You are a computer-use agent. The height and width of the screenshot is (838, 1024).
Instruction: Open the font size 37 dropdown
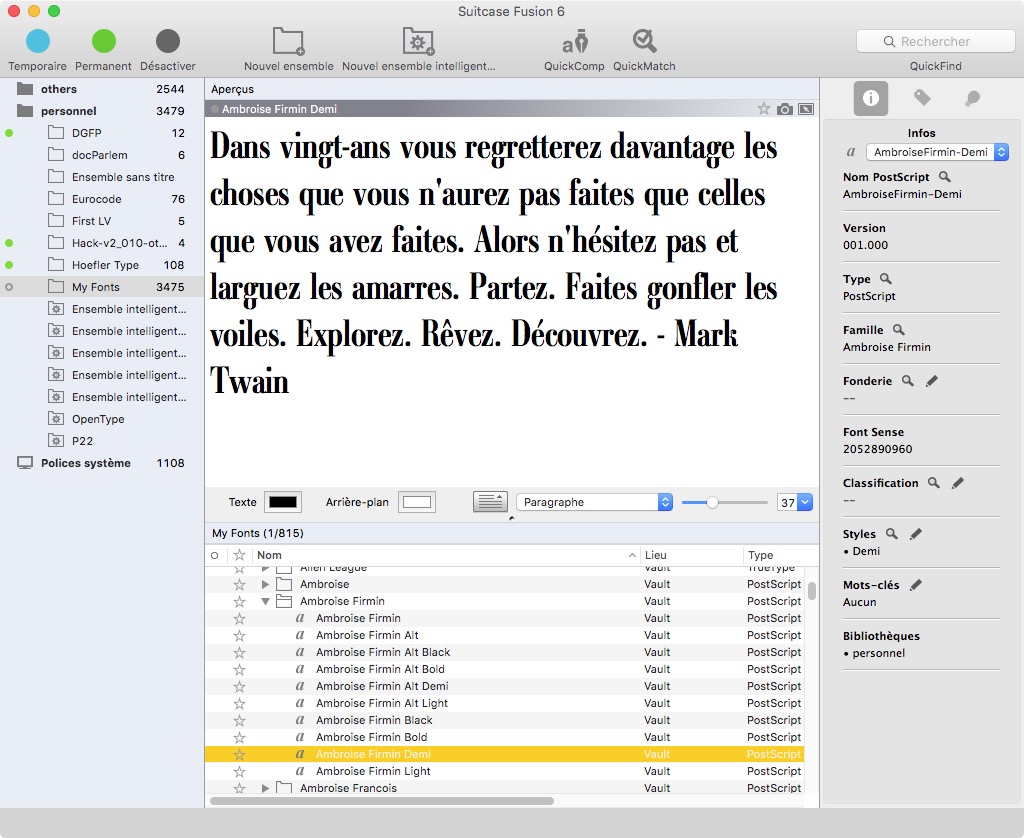point(805,502)
